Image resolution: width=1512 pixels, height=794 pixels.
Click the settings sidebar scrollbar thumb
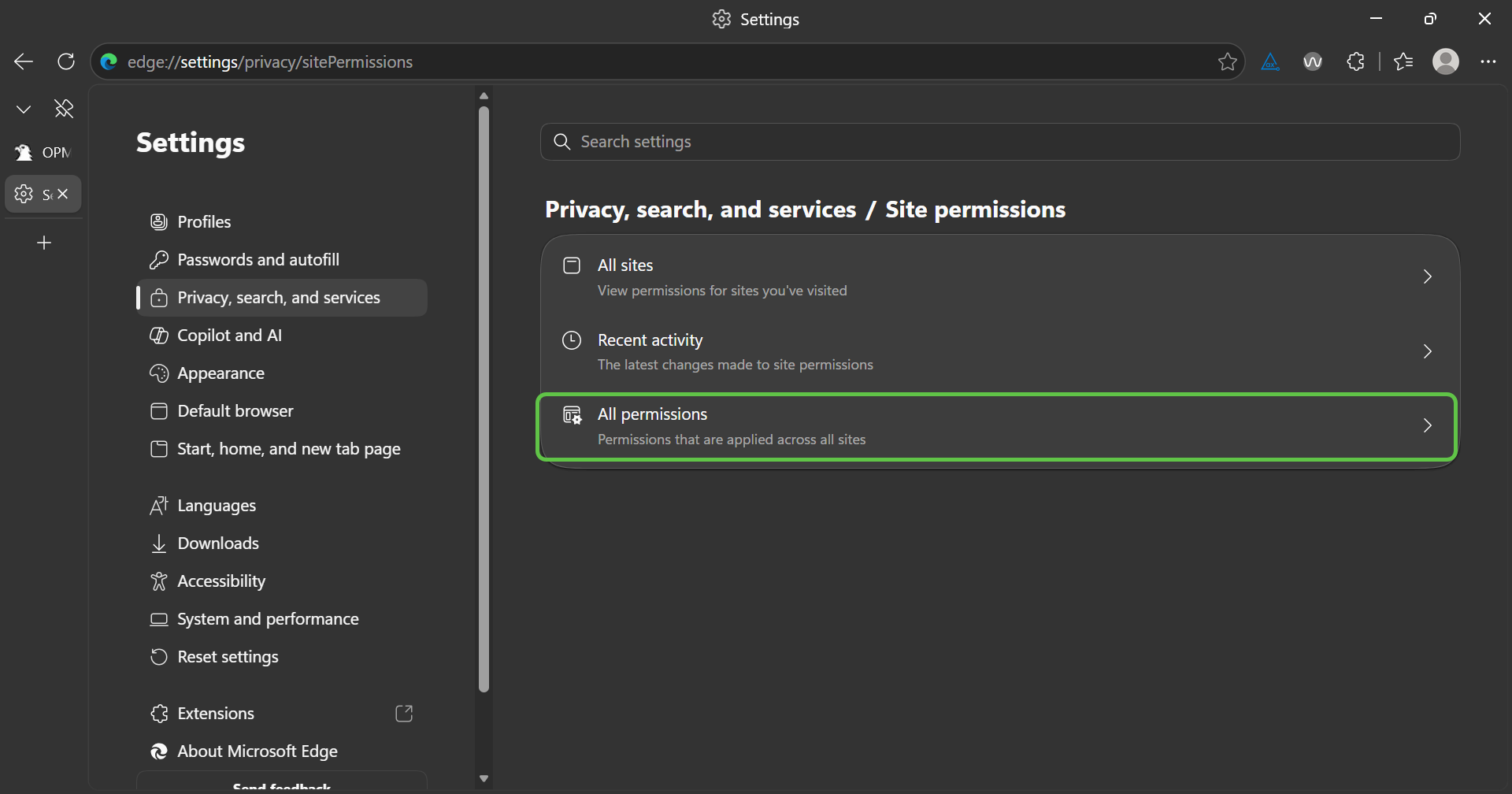tap(484, 400)
